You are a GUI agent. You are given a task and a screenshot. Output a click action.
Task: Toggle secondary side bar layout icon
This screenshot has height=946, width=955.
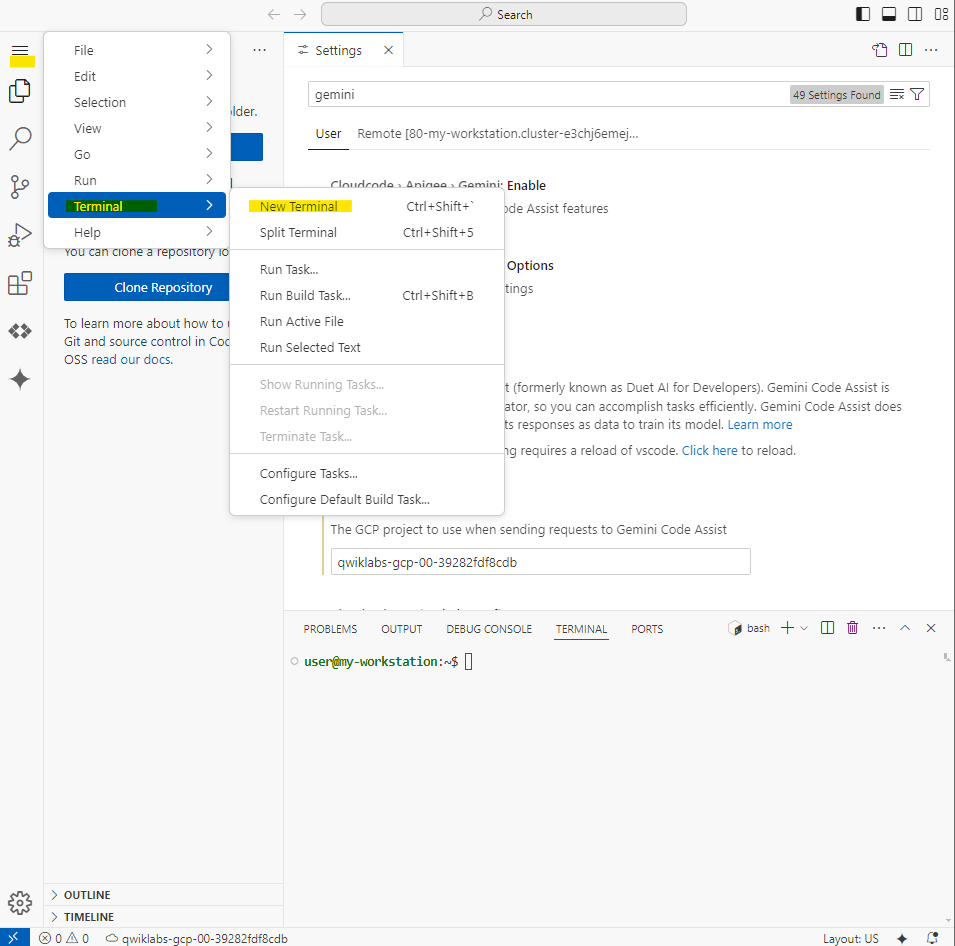[x=915, y=14]
